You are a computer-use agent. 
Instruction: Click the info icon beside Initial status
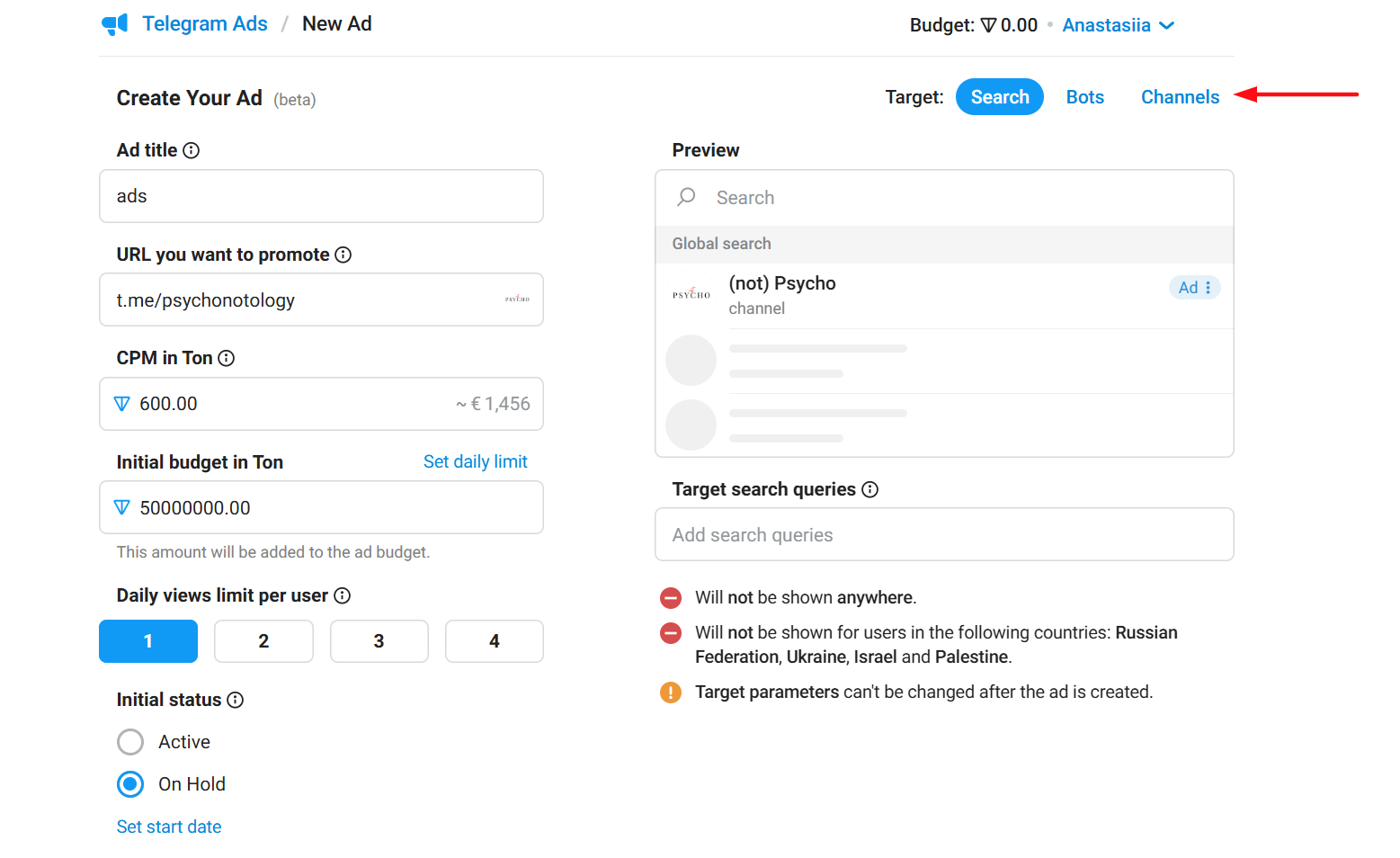coord(236,701)
